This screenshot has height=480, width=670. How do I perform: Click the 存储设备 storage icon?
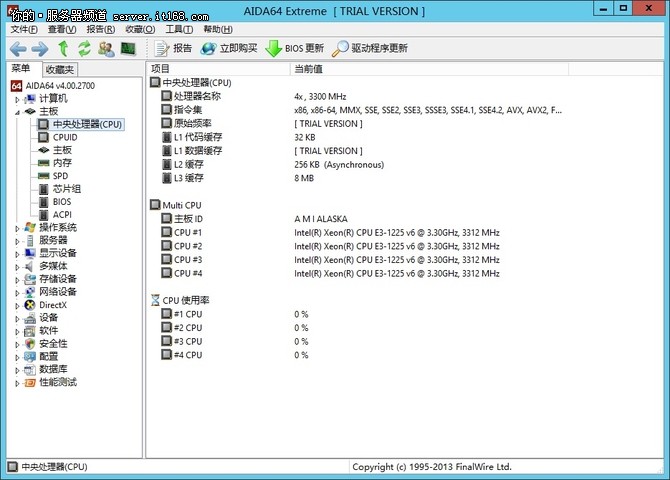pyautogui.click(x=30, y=279)
